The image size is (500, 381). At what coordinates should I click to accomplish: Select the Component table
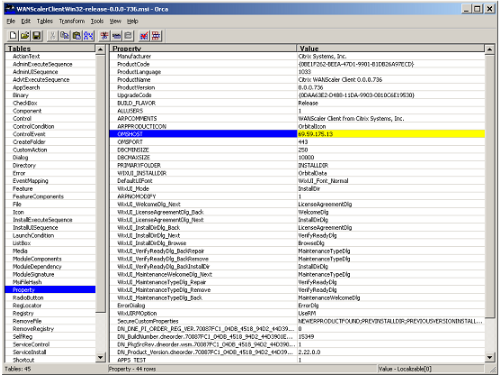click(x=27, y=111)
